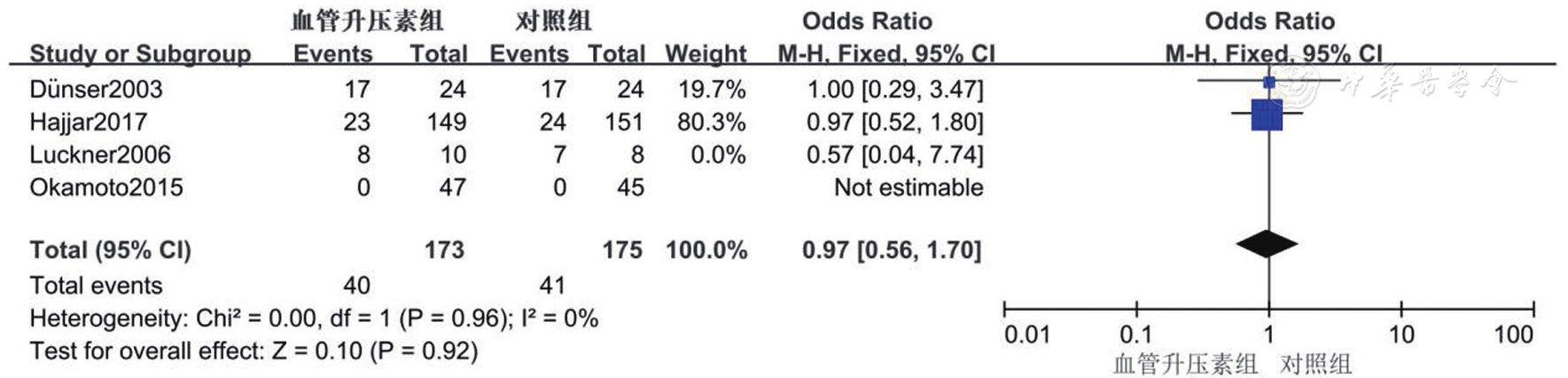The width and height of the screenshot is (1568, 378).
Task: Click the Weight column header
Action: [706, 54]
